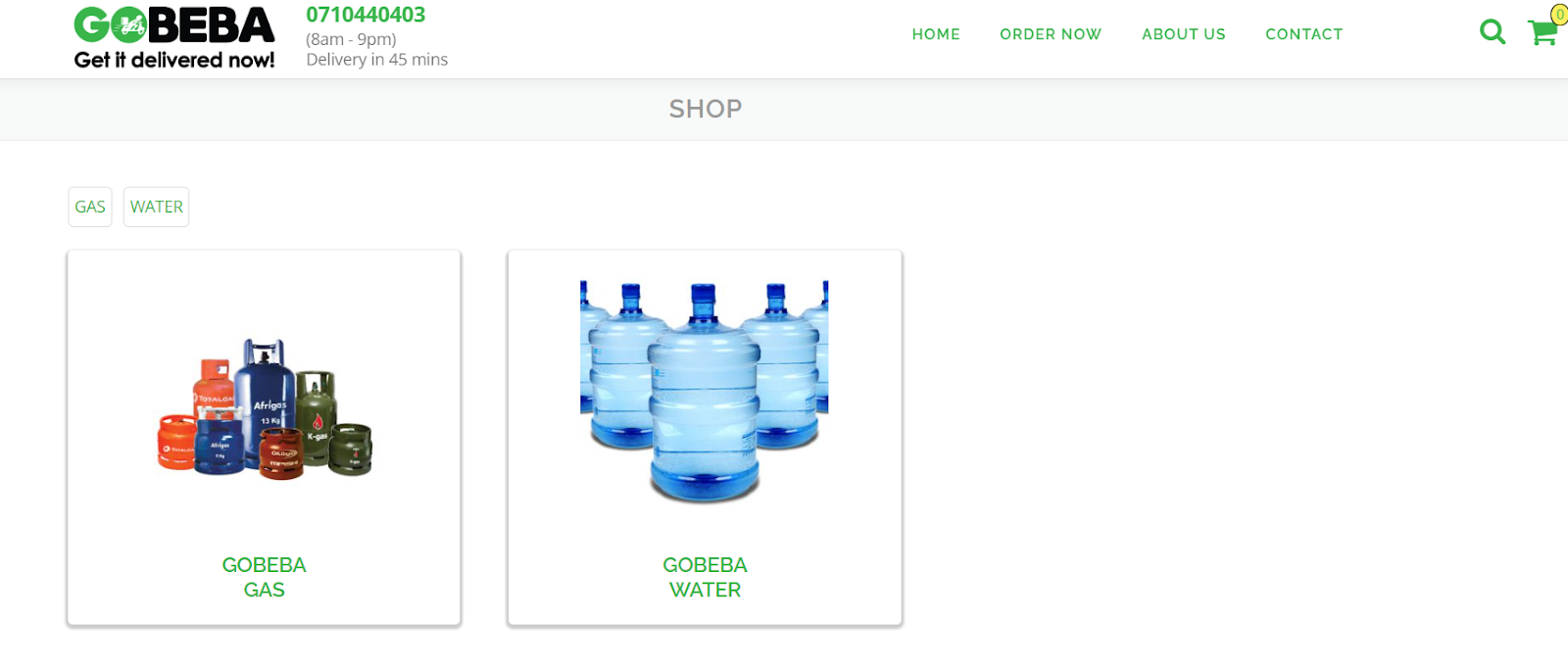Click the cart item count badge
The width and height of the screenshot is (1568, 664).
1559,14
